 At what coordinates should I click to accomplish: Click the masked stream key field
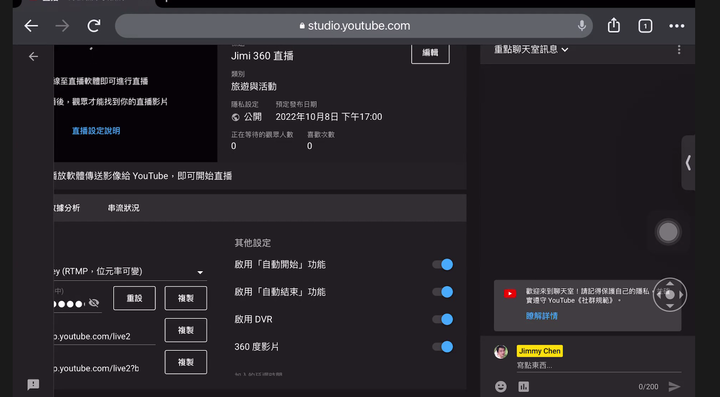tap(69, 303)
